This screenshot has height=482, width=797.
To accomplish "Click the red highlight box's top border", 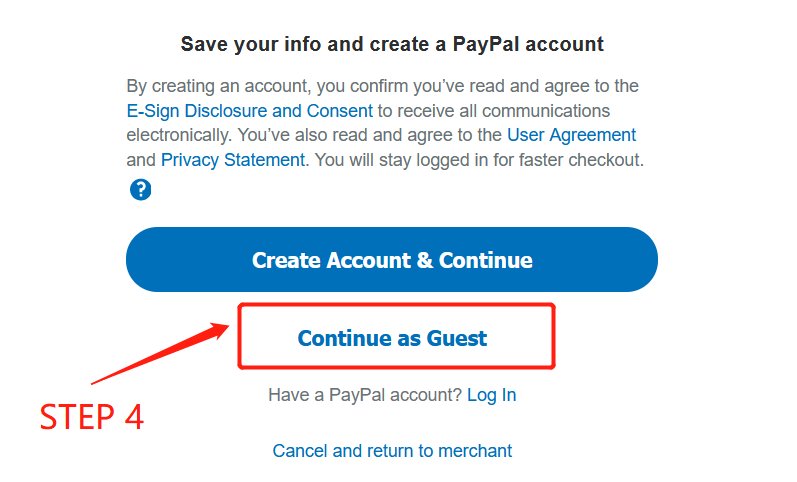I will tap(395, 305).
